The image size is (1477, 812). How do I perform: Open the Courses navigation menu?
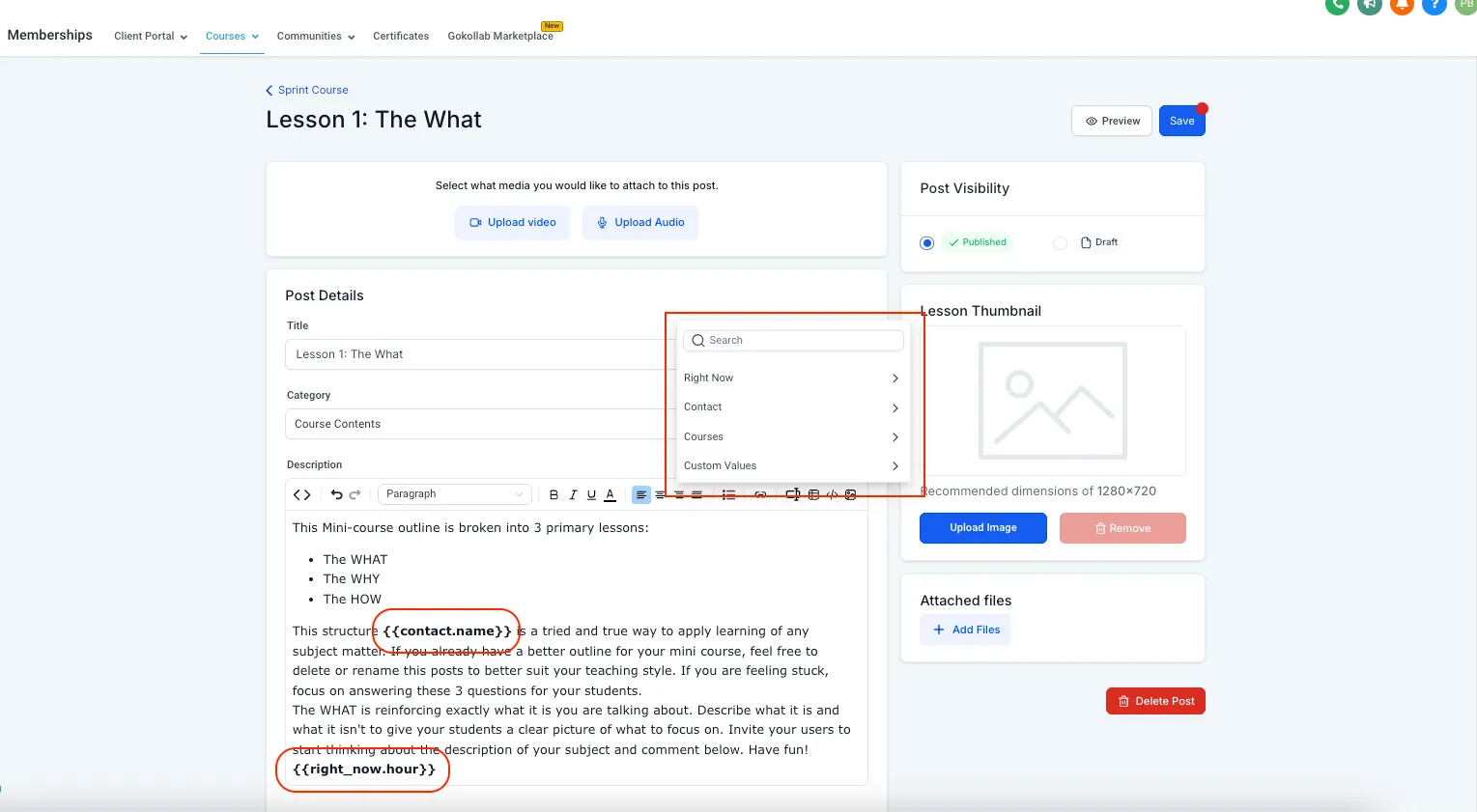(x=232, y=36)
